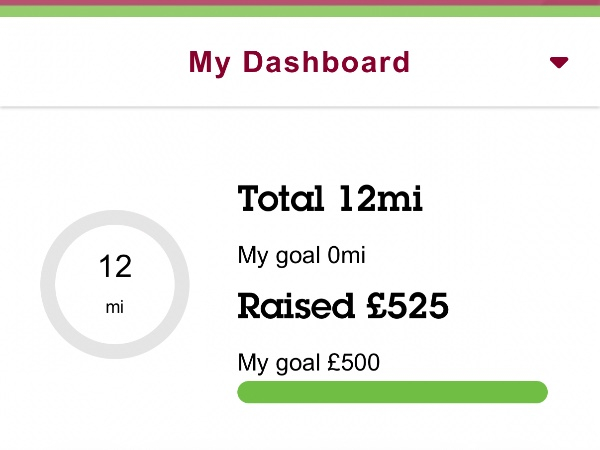This screenshot has width=600, height=450.
Task: Select the number 12 inside the ring
Action: point(115,267)
